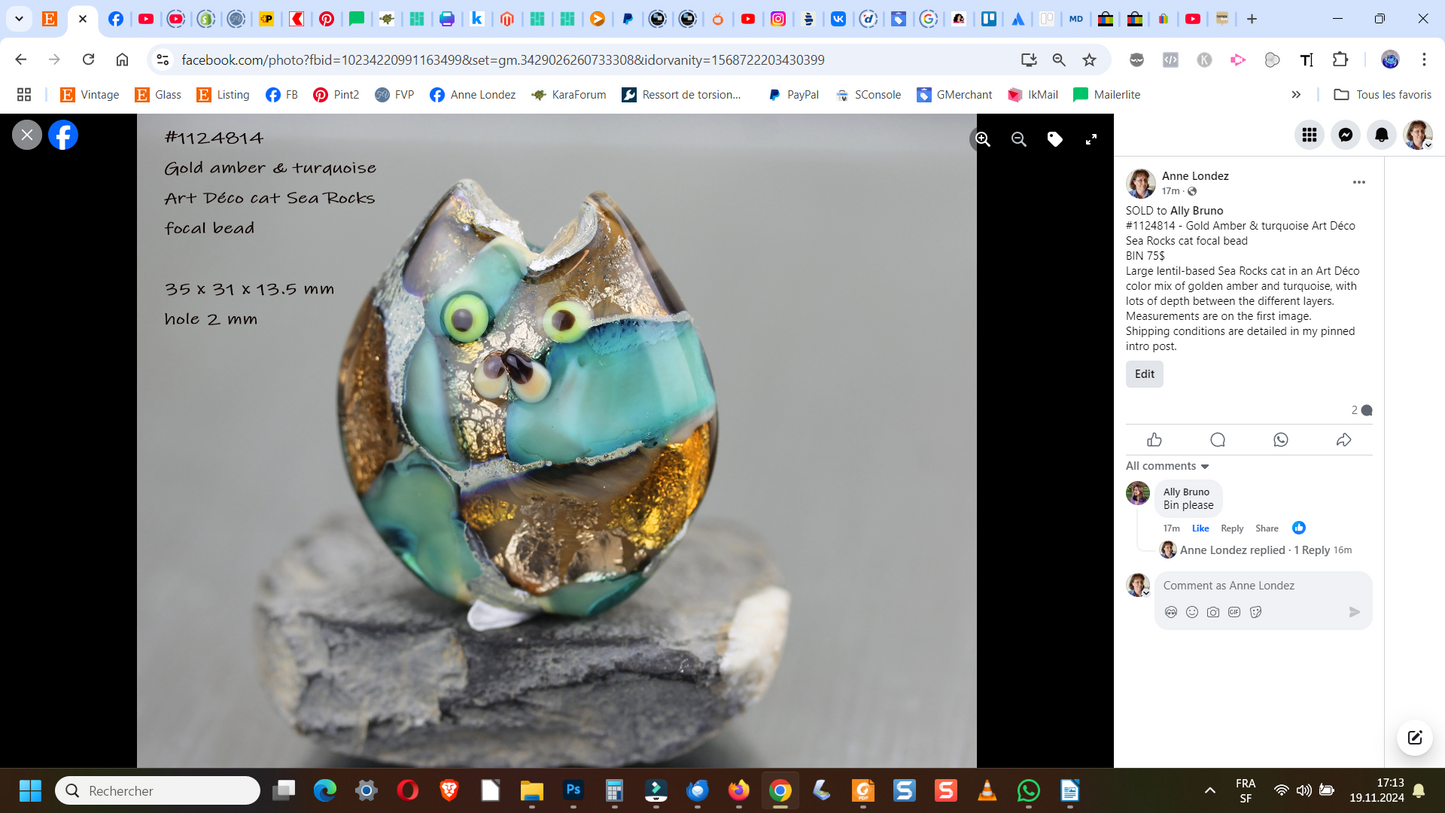
Task: Open Firefox from the taskbar
Action: pos(738,791)
